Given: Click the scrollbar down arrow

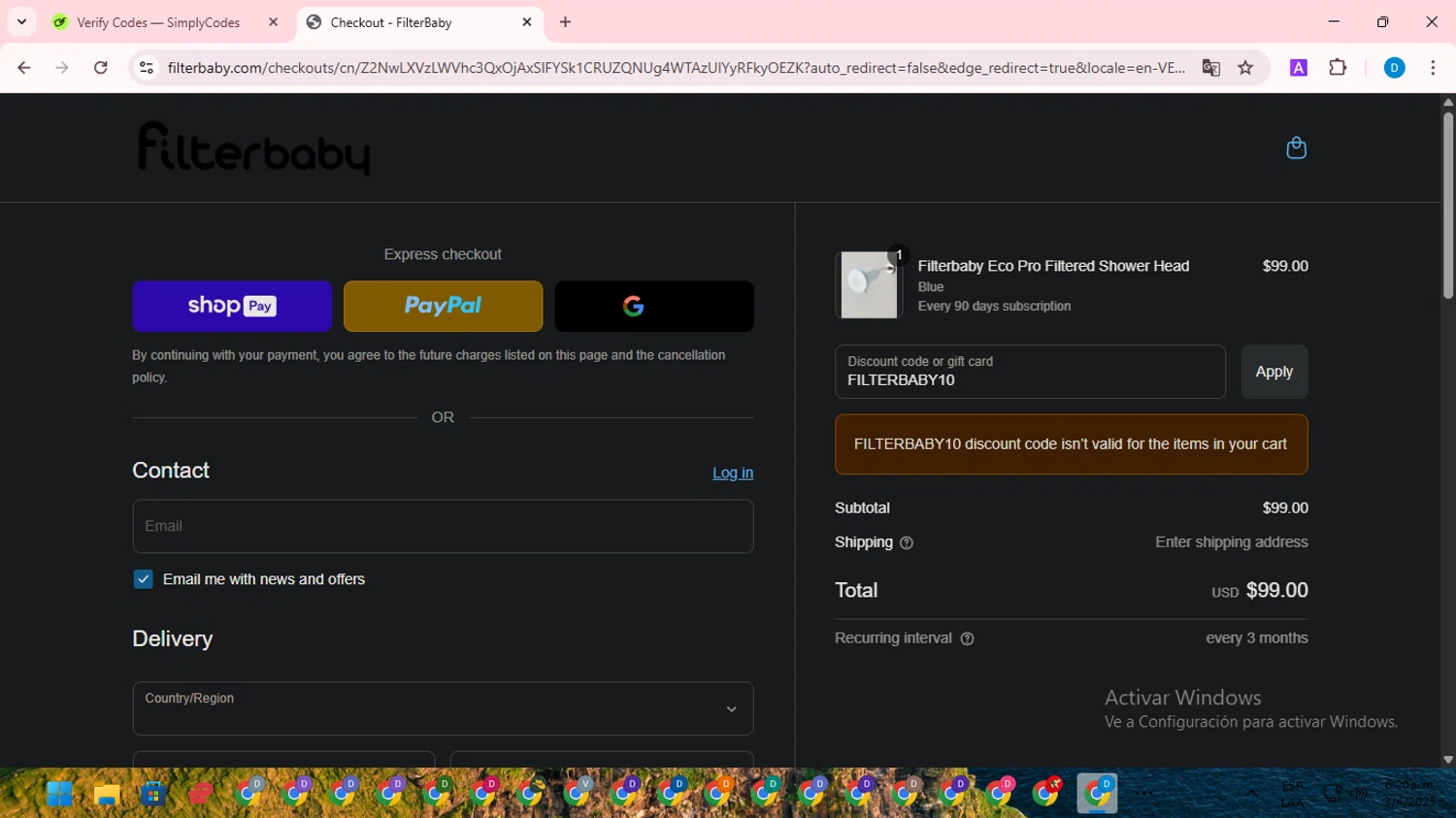Looking at the screenshot, I should 1448,760.
